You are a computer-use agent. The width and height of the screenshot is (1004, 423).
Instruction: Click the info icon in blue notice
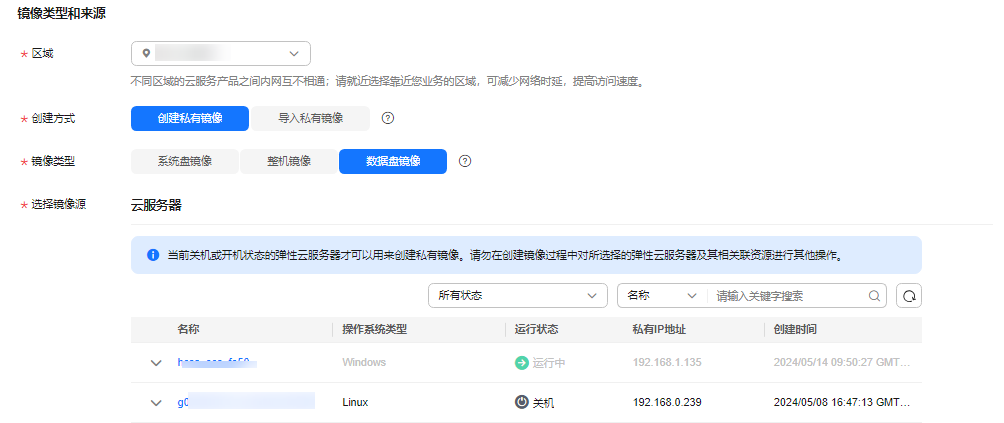153,255
